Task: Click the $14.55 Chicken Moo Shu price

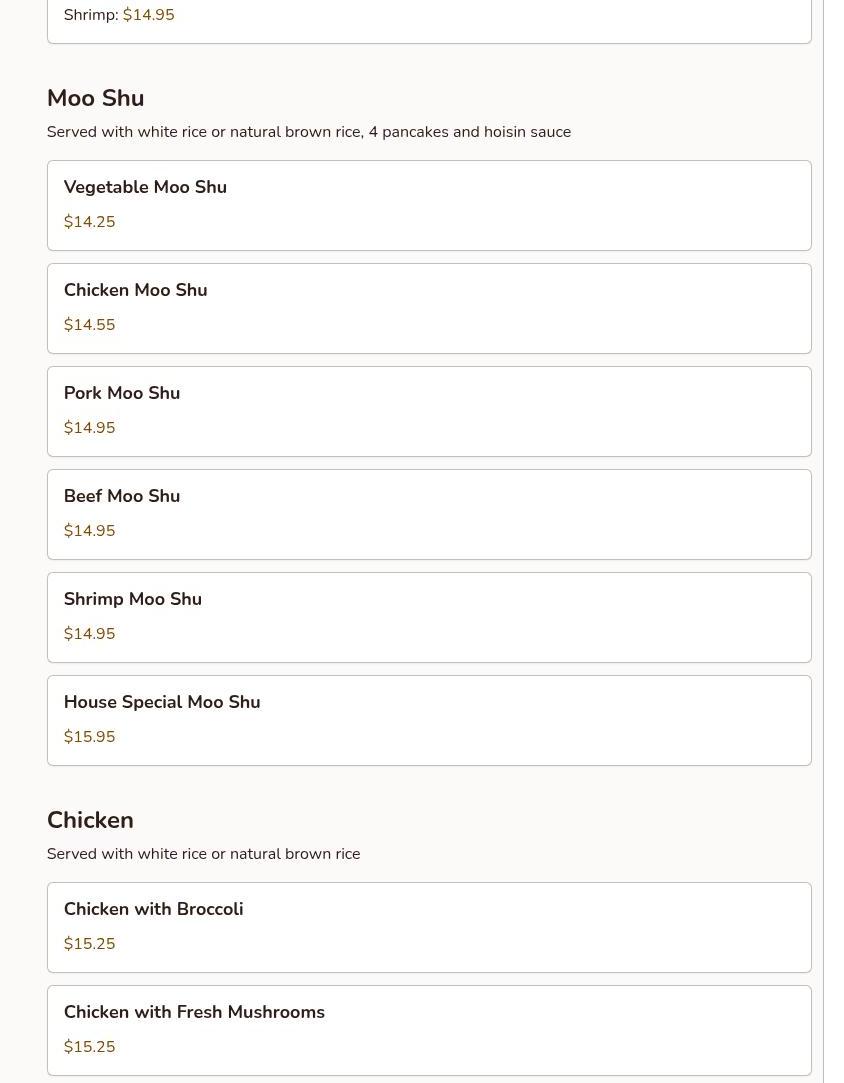Action: click(89, 325)
